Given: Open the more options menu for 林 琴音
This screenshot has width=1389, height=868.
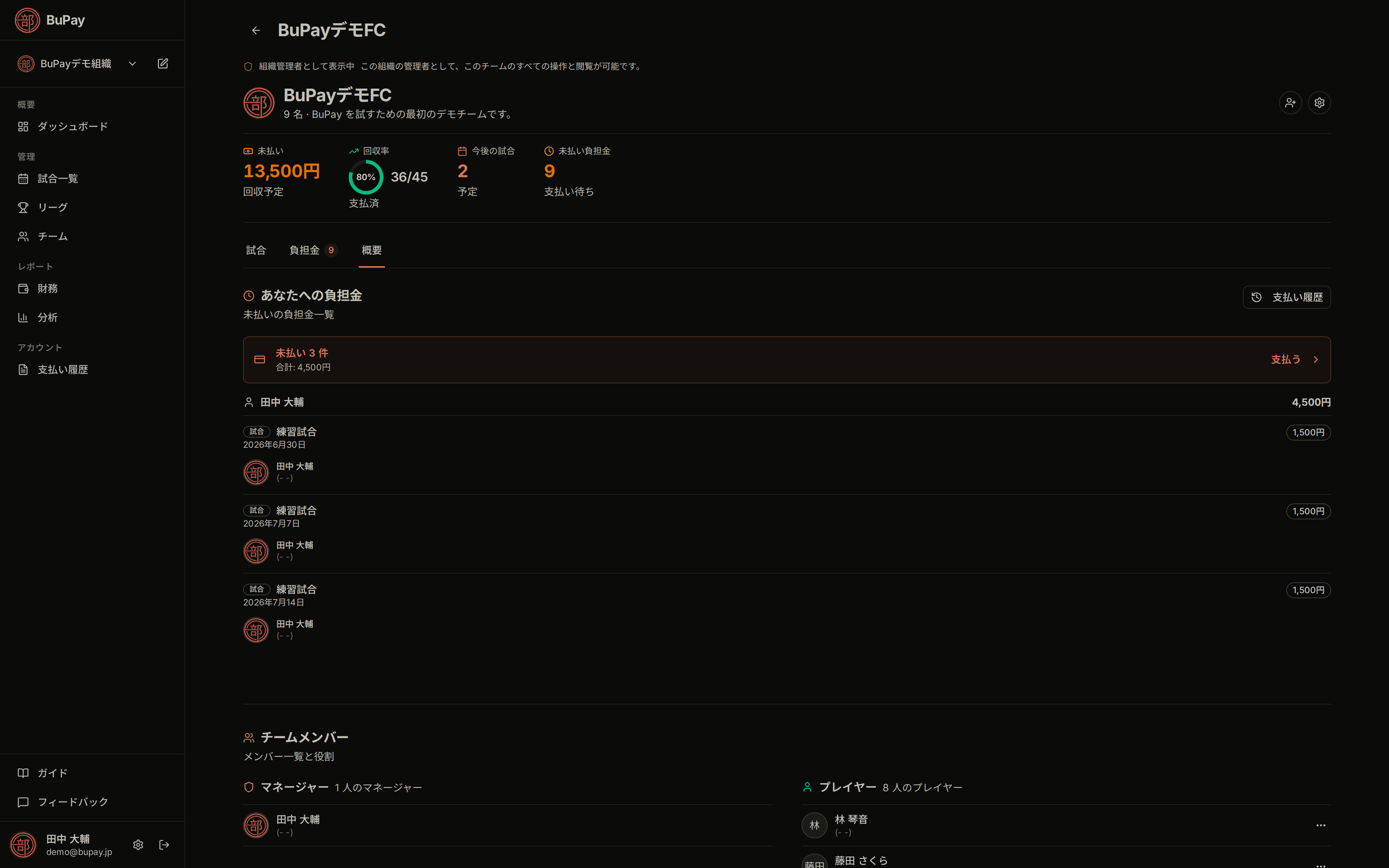Looking at the screenshot, I should click(x=1321, y=825).
